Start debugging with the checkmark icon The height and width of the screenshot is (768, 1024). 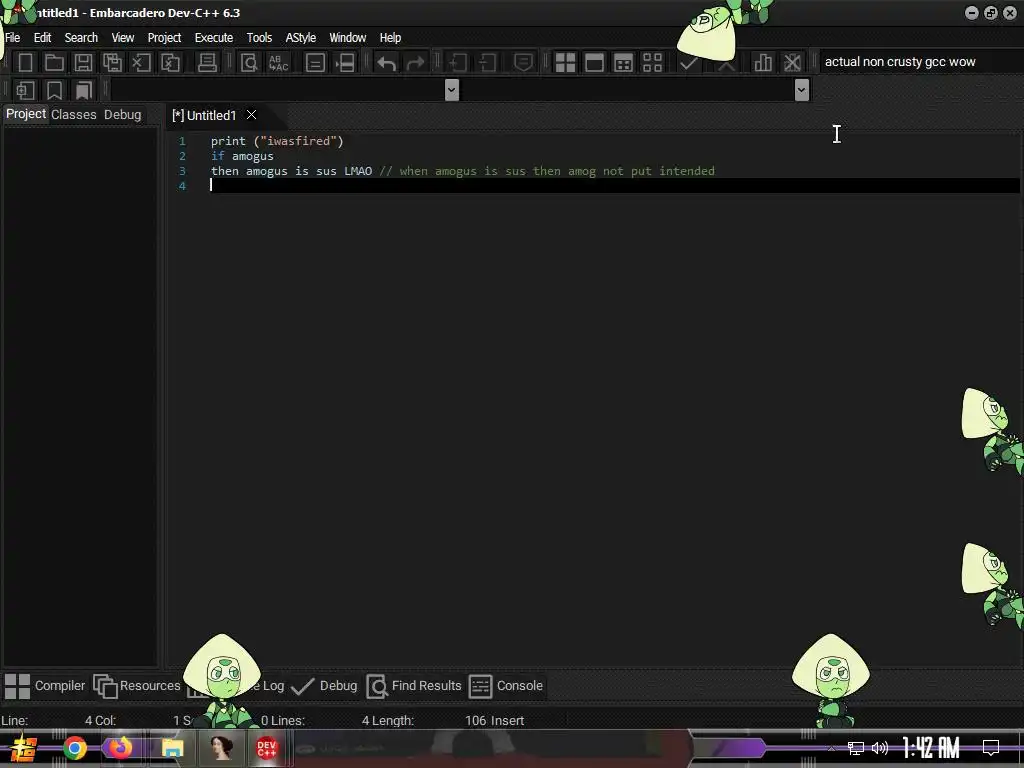688,63
